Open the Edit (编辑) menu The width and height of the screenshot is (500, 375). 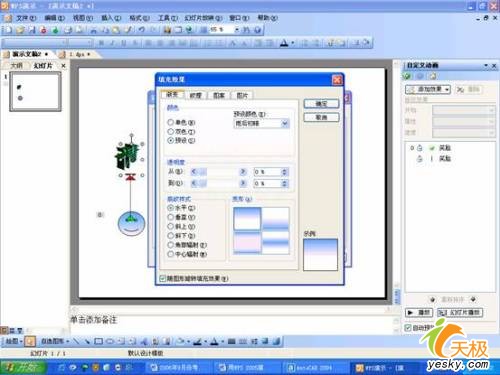54,18
